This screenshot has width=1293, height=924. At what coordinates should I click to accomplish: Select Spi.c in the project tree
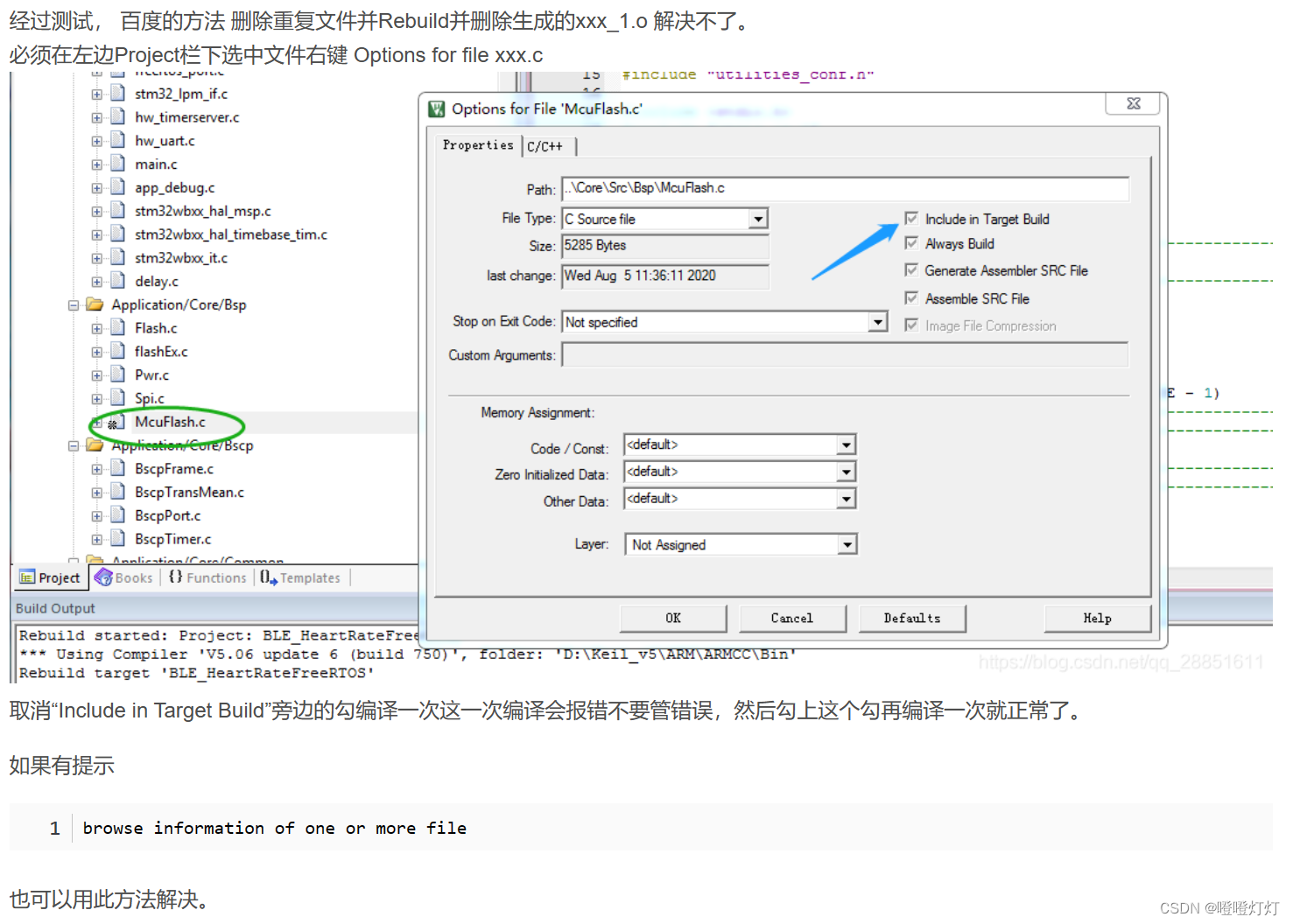pos(150,398)
